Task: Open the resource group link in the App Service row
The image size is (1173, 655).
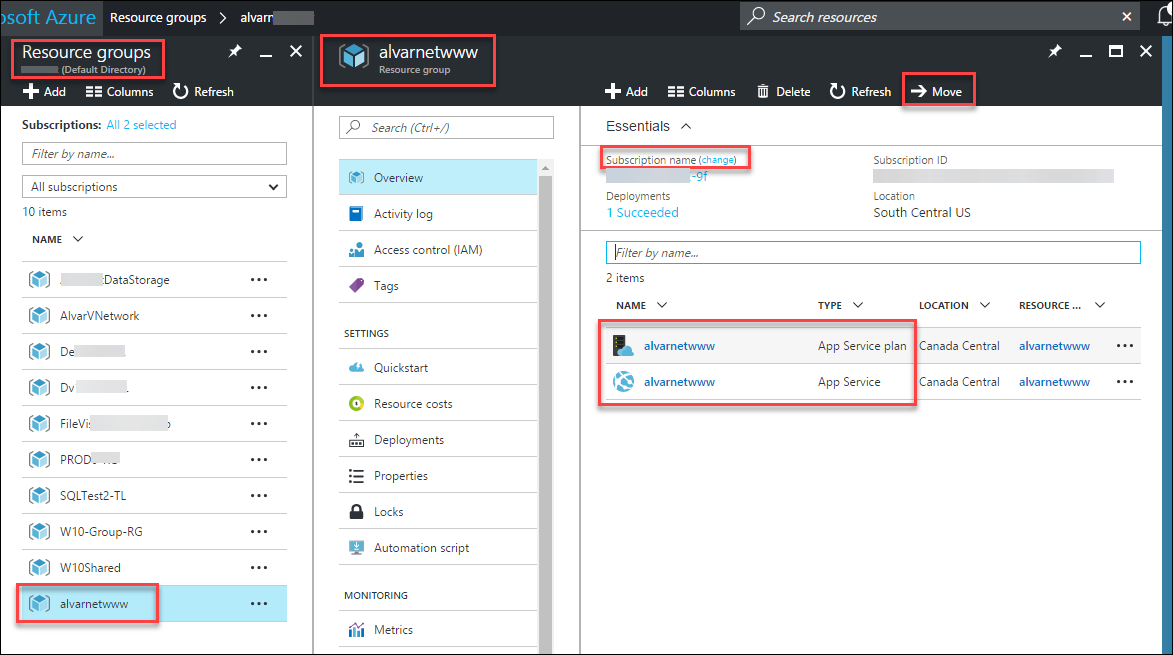Action: click(x=1054, y=381)
